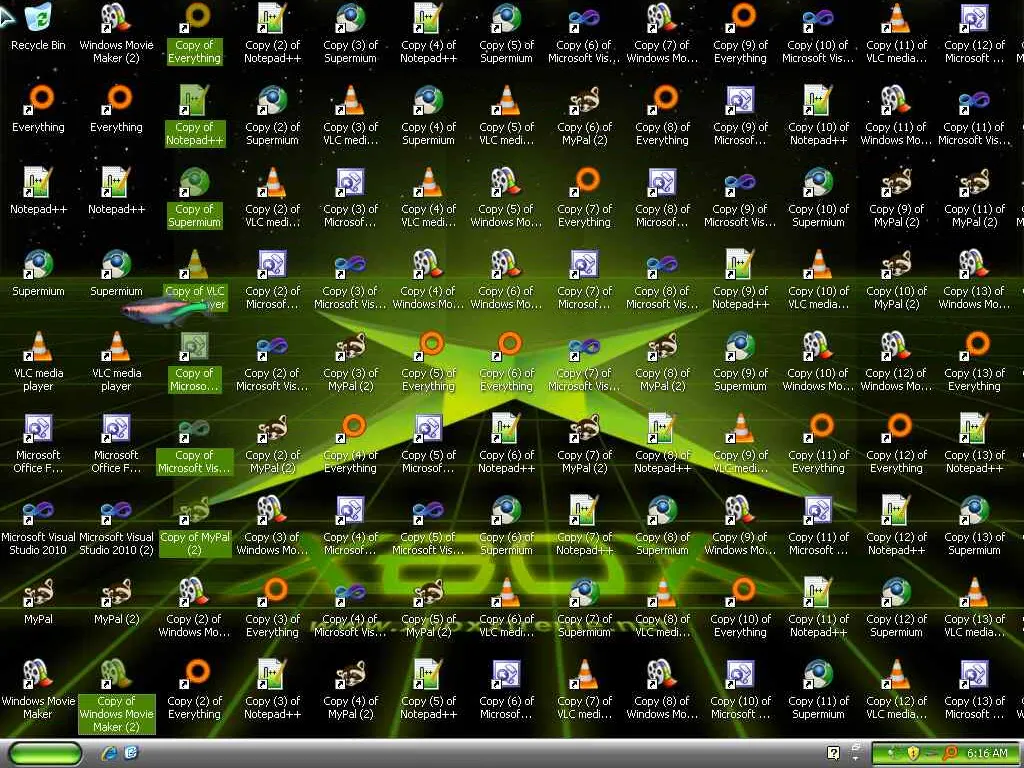This screenshot has height=768, width=1024.
Task: Select Copy (2) of VLC media icon
Action: (x=272, y=197)
